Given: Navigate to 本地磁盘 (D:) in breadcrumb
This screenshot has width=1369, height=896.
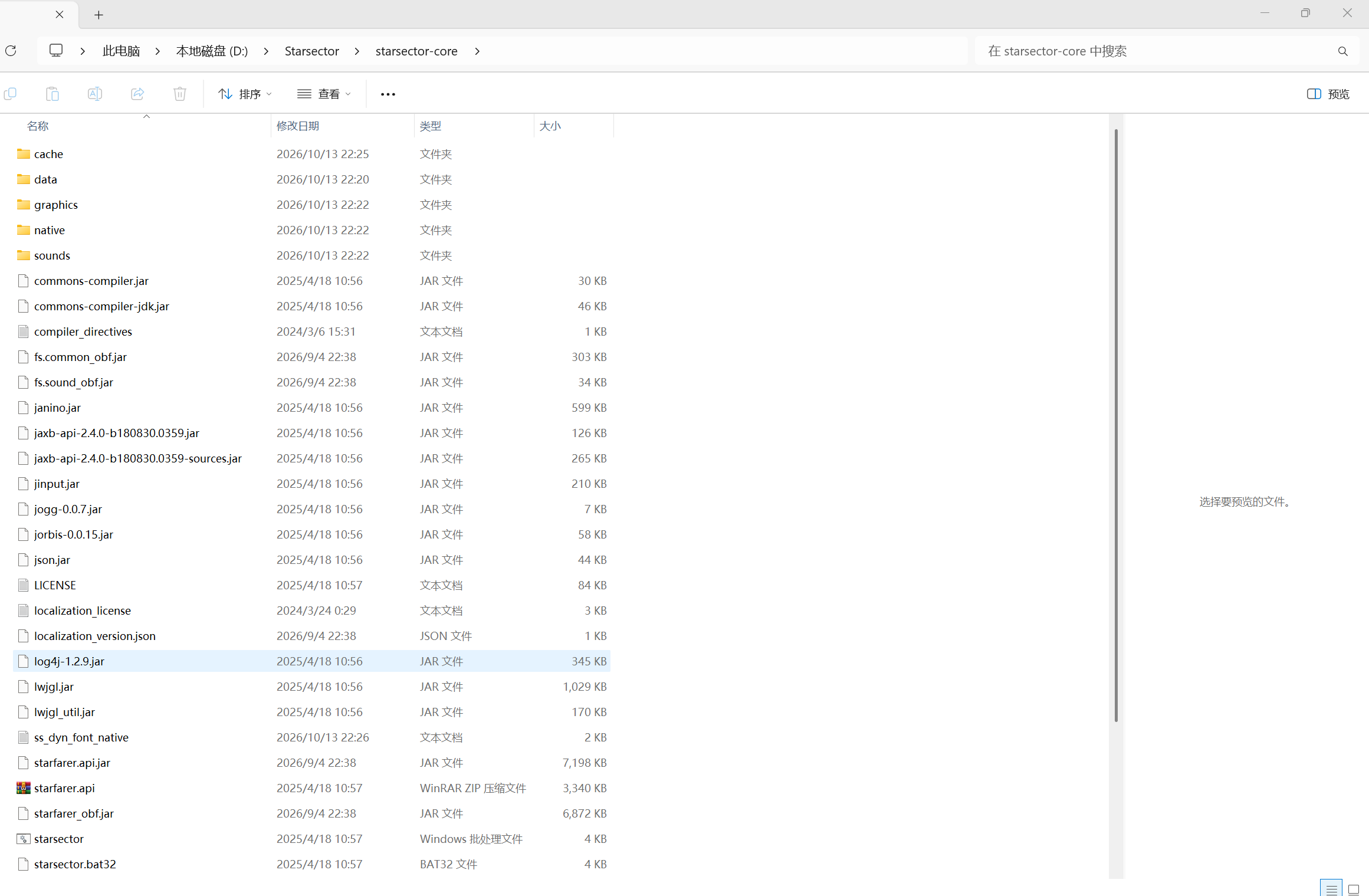Looking at the screenshot, I should coord(212,51).
